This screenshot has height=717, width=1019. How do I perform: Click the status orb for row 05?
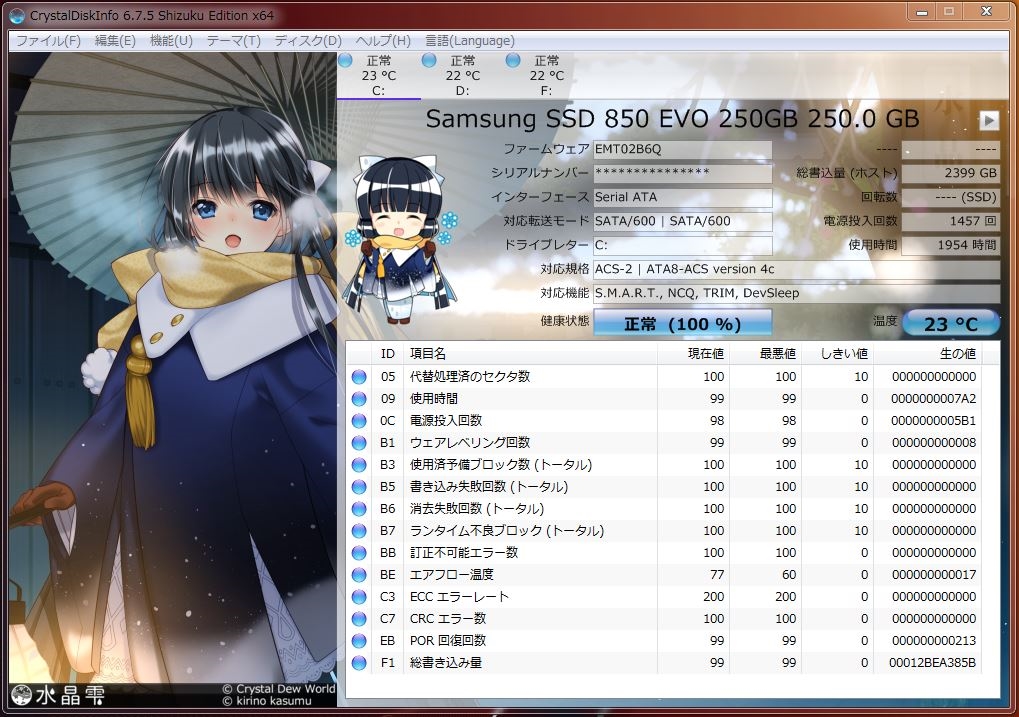(x=359, y=376)
